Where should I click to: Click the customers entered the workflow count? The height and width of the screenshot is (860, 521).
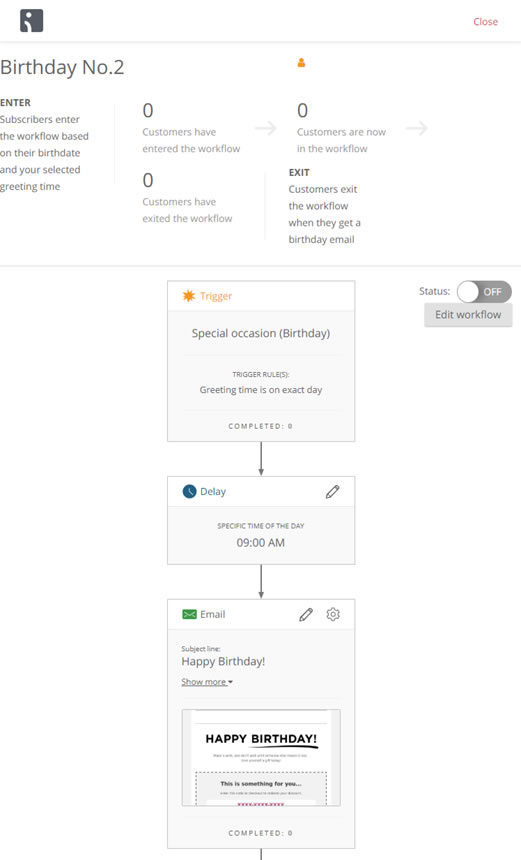click(x=148, y=111)
